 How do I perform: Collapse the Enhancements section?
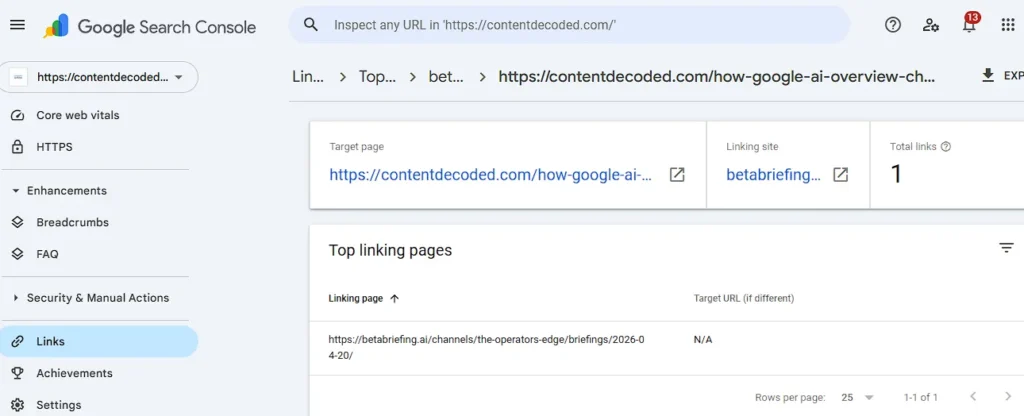(59, 191)
